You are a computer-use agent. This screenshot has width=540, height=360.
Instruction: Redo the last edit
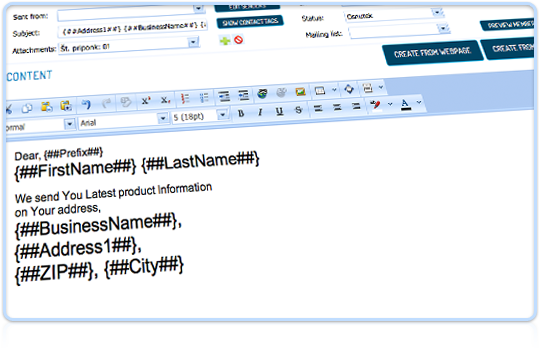106,103
